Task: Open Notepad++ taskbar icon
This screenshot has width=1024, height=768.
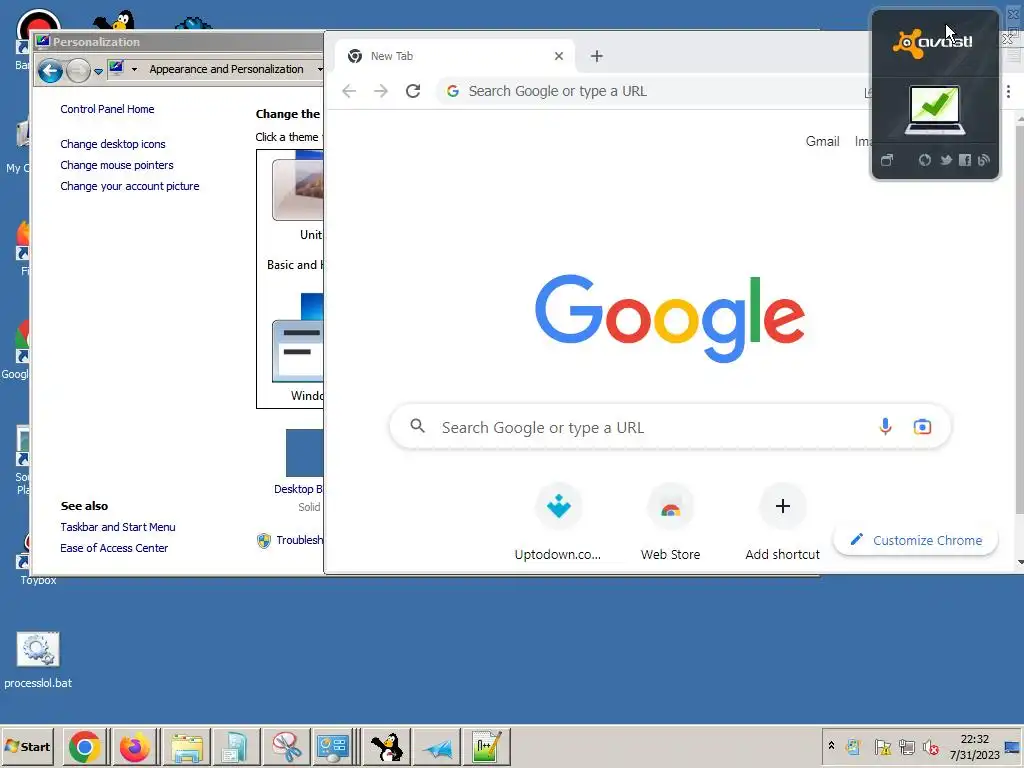Action: tap(486, 747)
